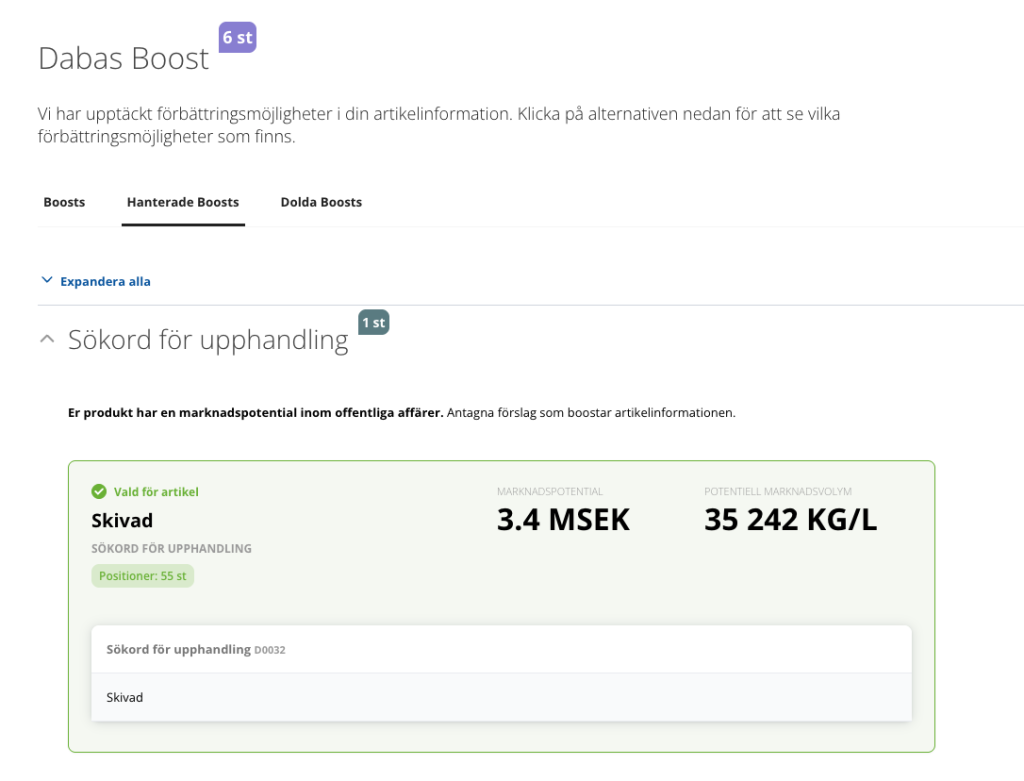This screenshot has width=1024, height=781.
Task: Click the 6 st badge by Dabas Boost
Action: [x=237, y=37]
